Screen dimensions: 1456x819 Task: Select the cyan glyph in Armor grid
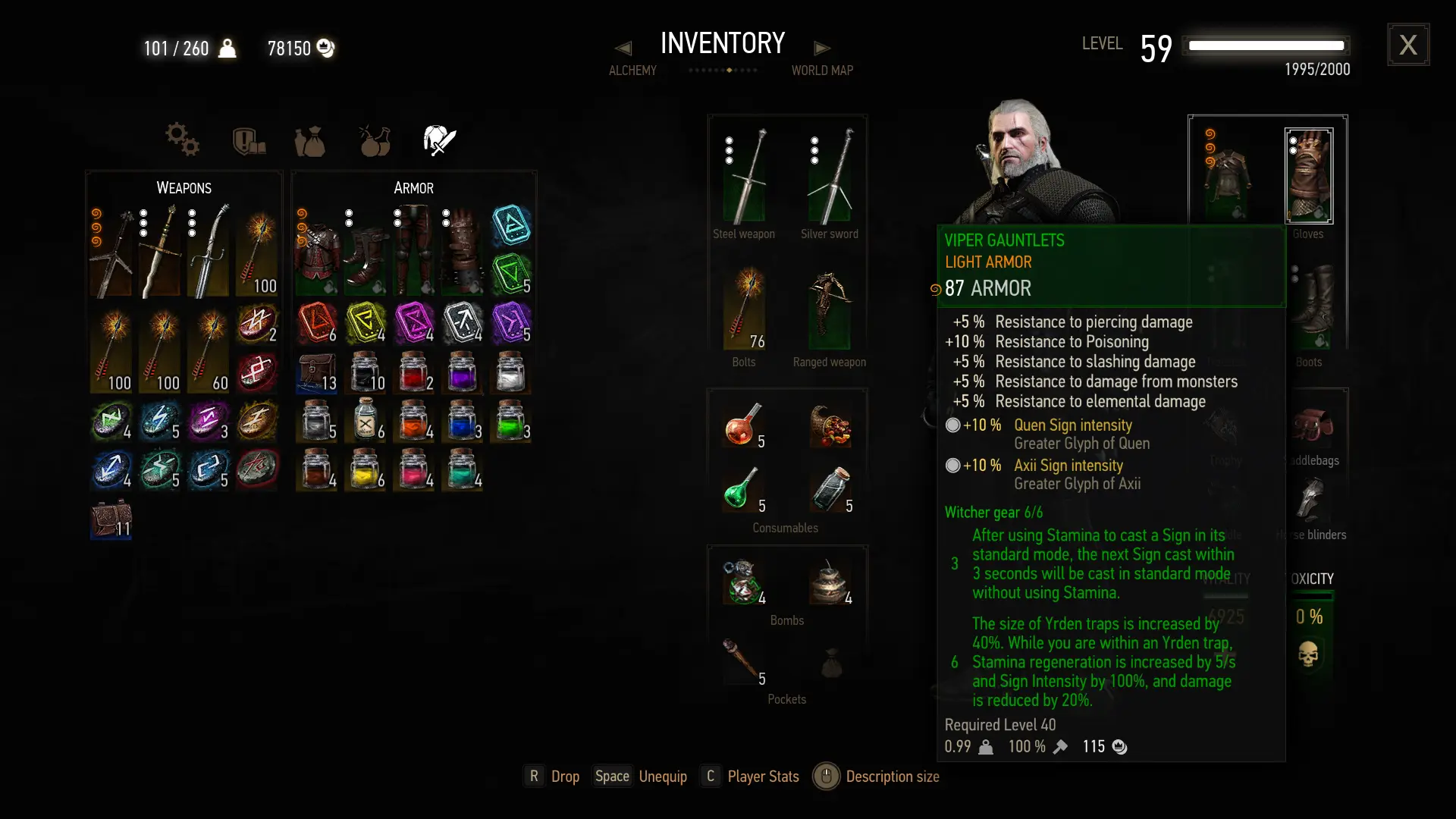click(x=511, y=225)
